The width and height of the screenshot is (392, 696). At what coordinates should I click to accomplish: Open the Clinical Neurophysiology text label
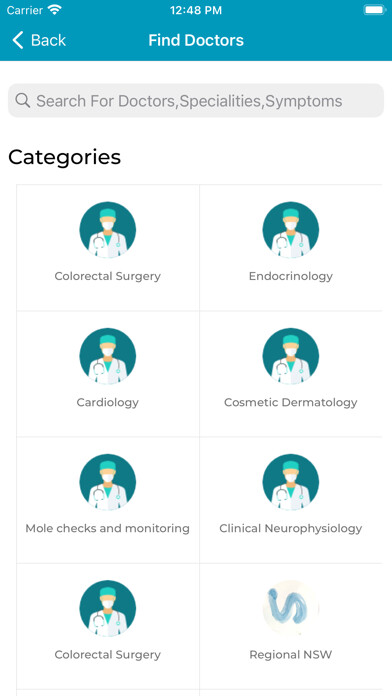point(291,528)
